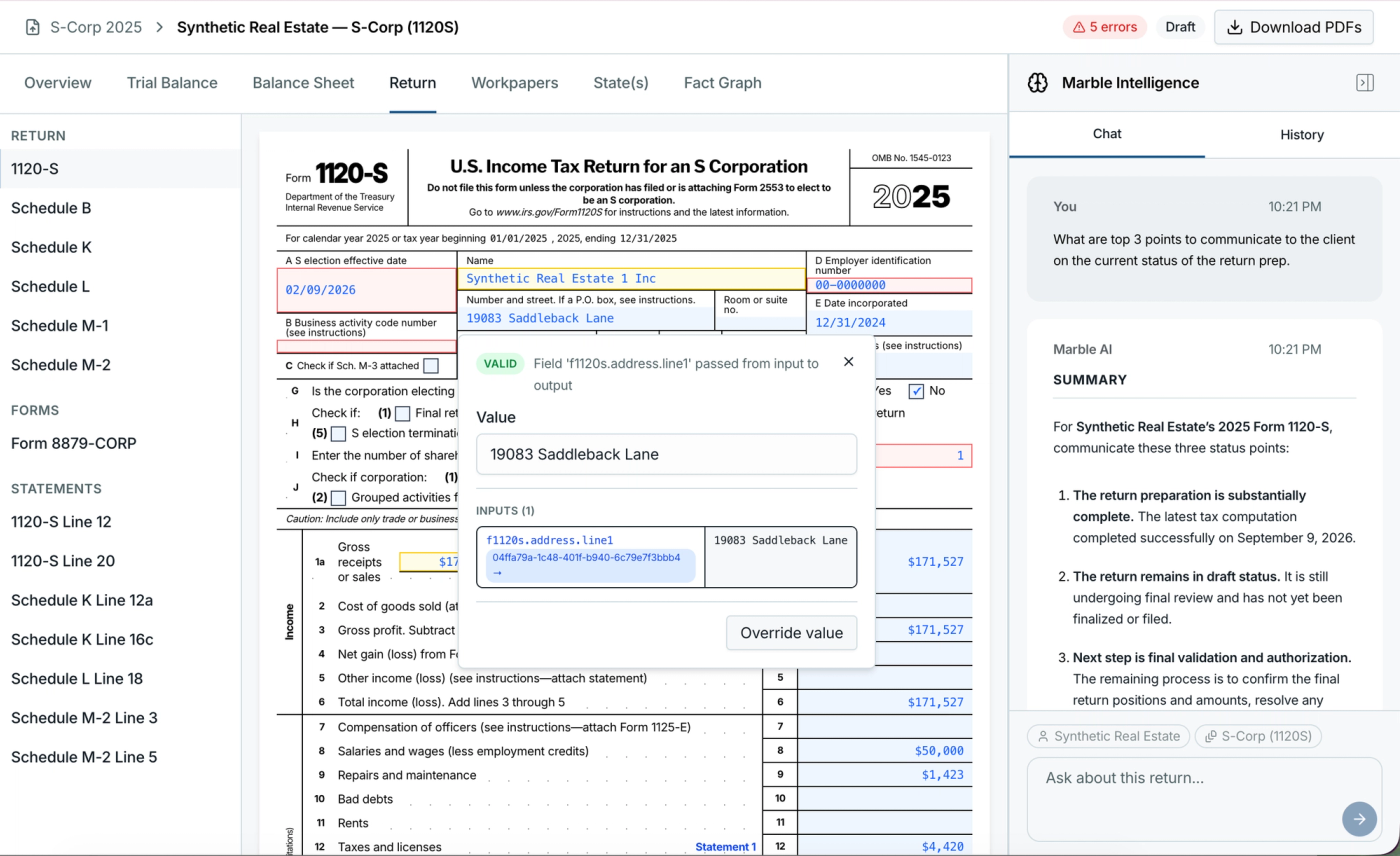Click the line 9 repairs value $1,423
Viewport: 1400px width, 856px height.
coord(885,775)
